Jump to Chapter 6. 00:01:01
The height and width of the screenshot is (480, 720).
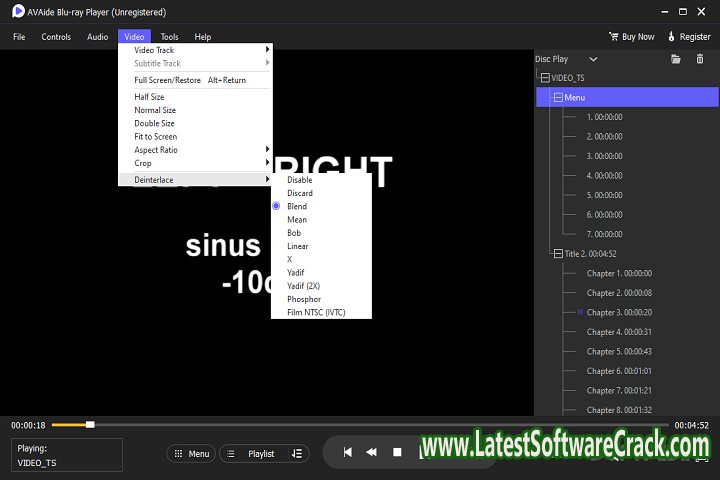pyautogui.click(x=619, y=371)
